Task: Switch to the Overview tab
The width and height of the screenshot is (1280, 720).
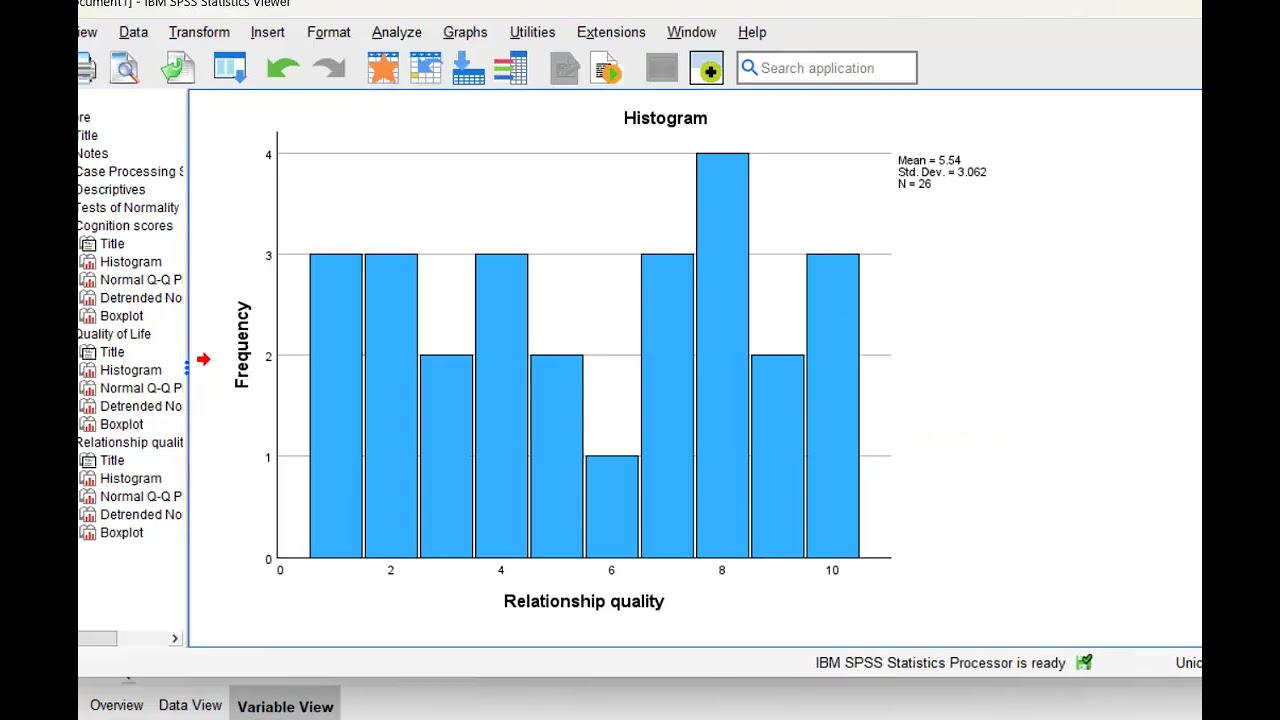Action: [x=116, y=706]
